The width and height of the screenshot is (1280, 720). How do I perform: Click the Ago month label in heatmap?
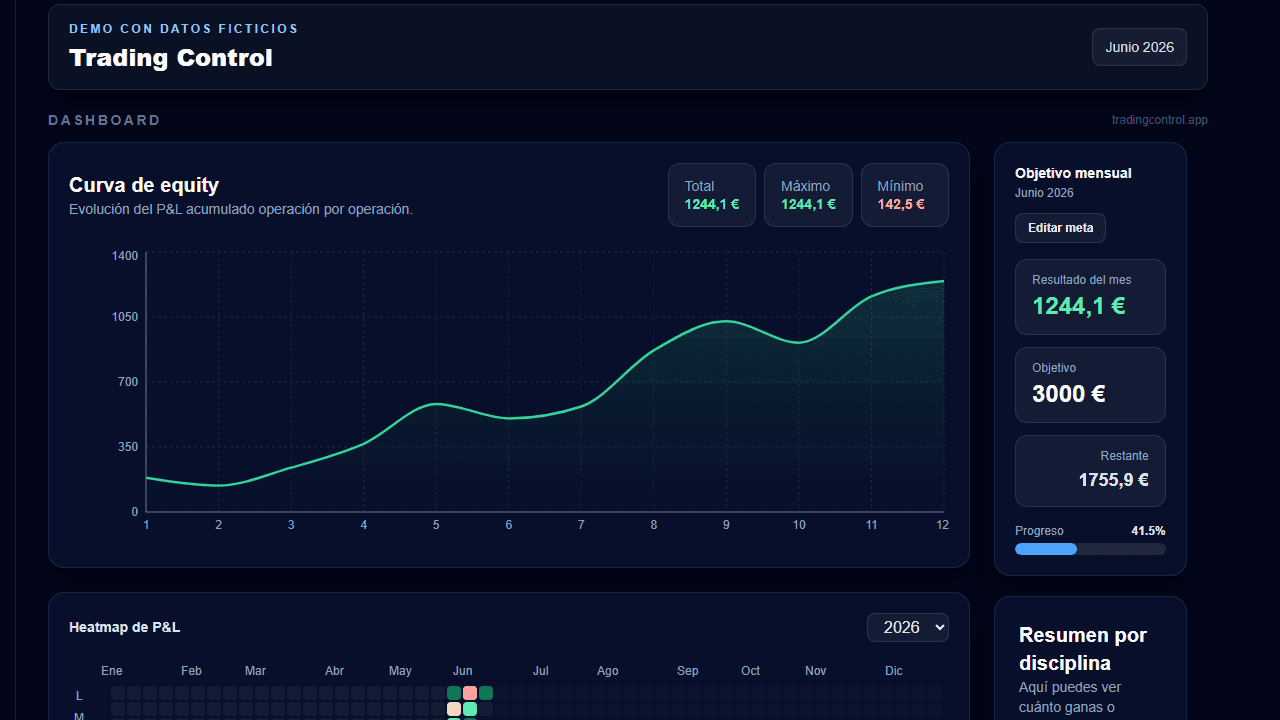click(607, 671)
